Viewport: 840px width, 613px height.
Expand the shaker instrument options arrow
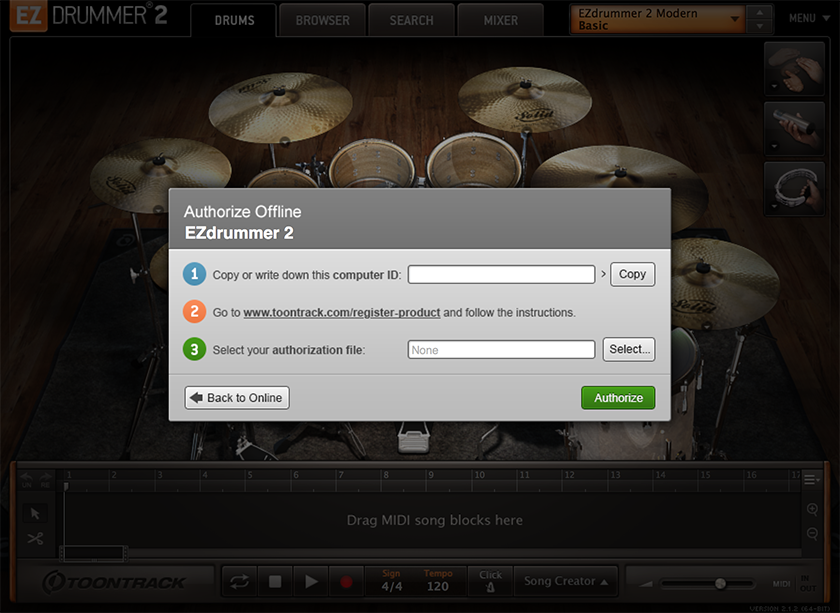pyautogui.click(x=774, y=146)
